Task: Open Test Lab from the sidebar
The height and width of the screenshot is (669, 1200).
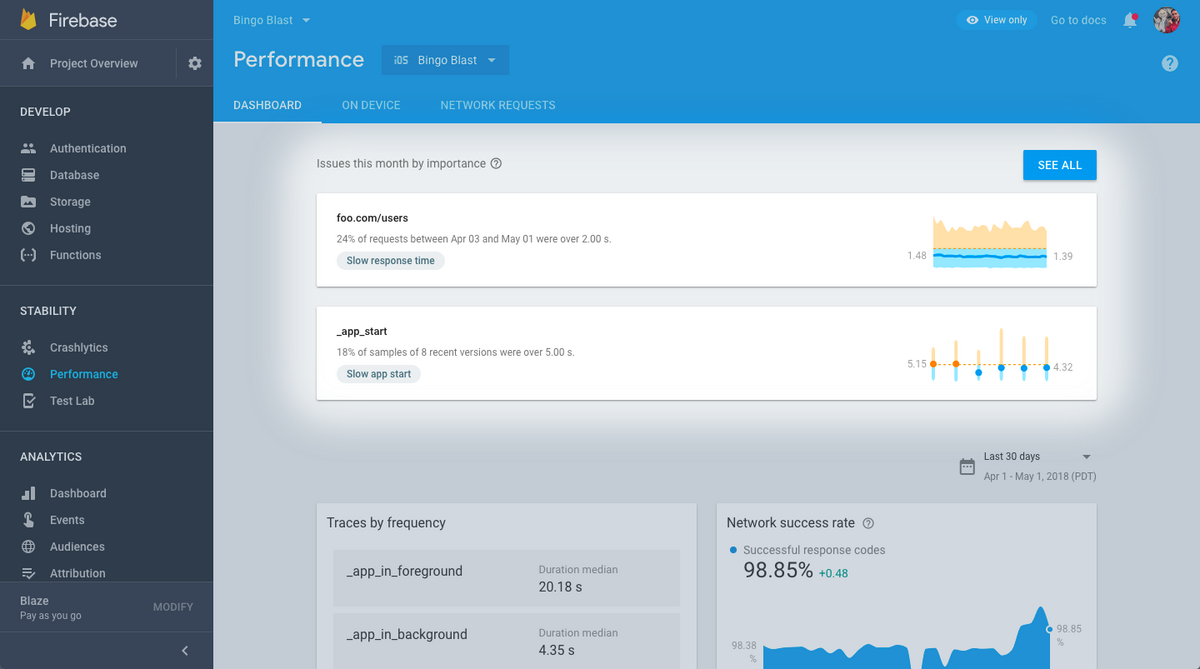Action: 71,401
